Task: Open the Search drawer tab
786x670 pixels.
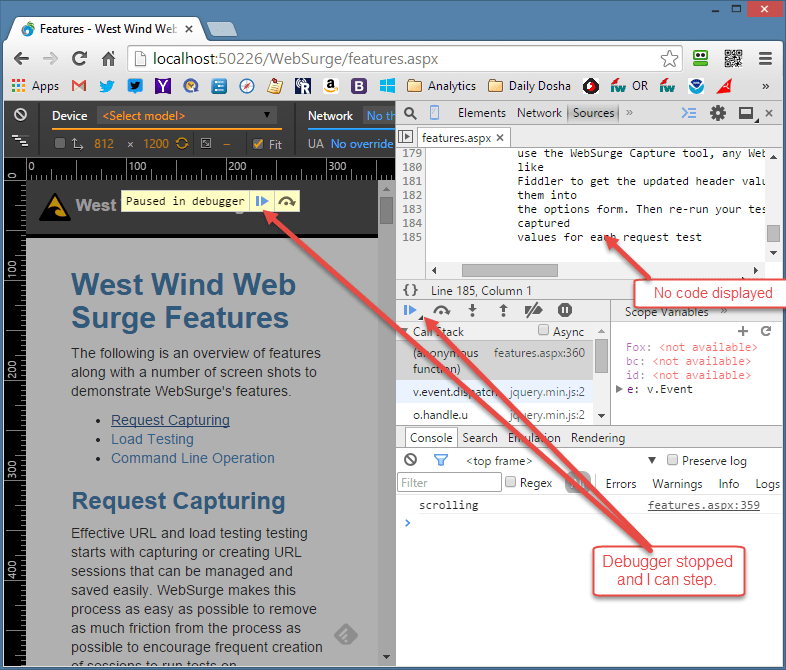Action: [x=480, y=437]
